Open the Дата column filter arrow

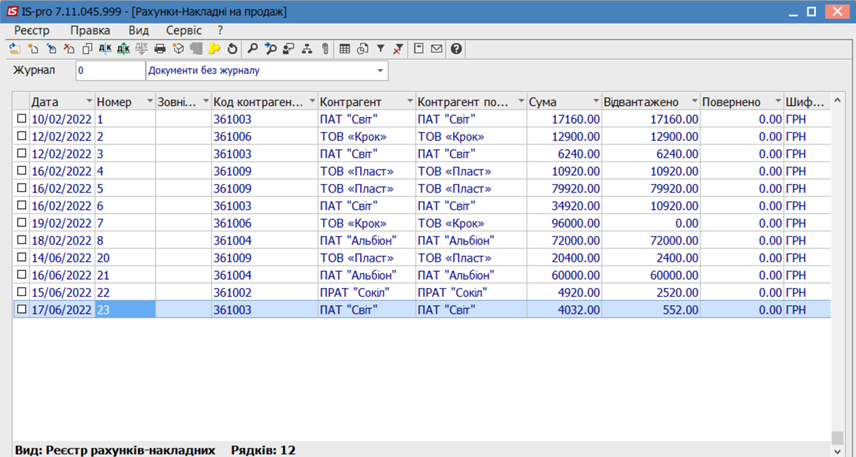pos(89,102)
